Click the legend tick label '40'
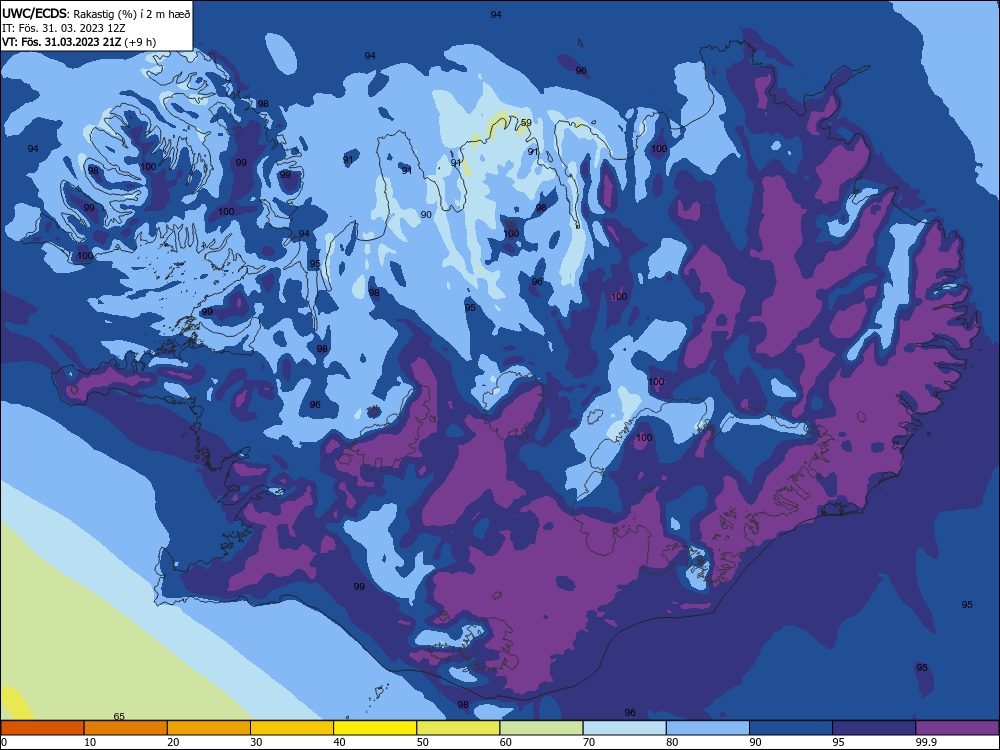 tap(339, 742)
